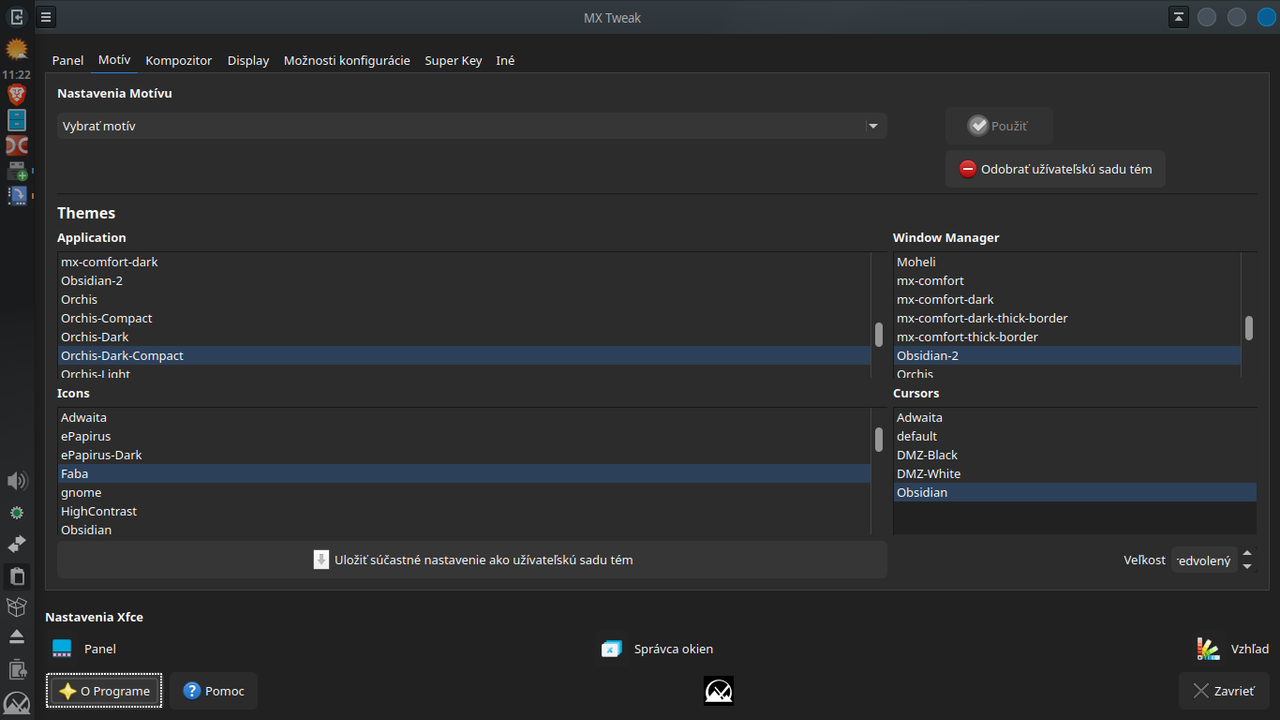Click Uložiť súčastné nastavenie save button
The image size is (1280, 720).
pyautogui.click(x=472, y=560)
